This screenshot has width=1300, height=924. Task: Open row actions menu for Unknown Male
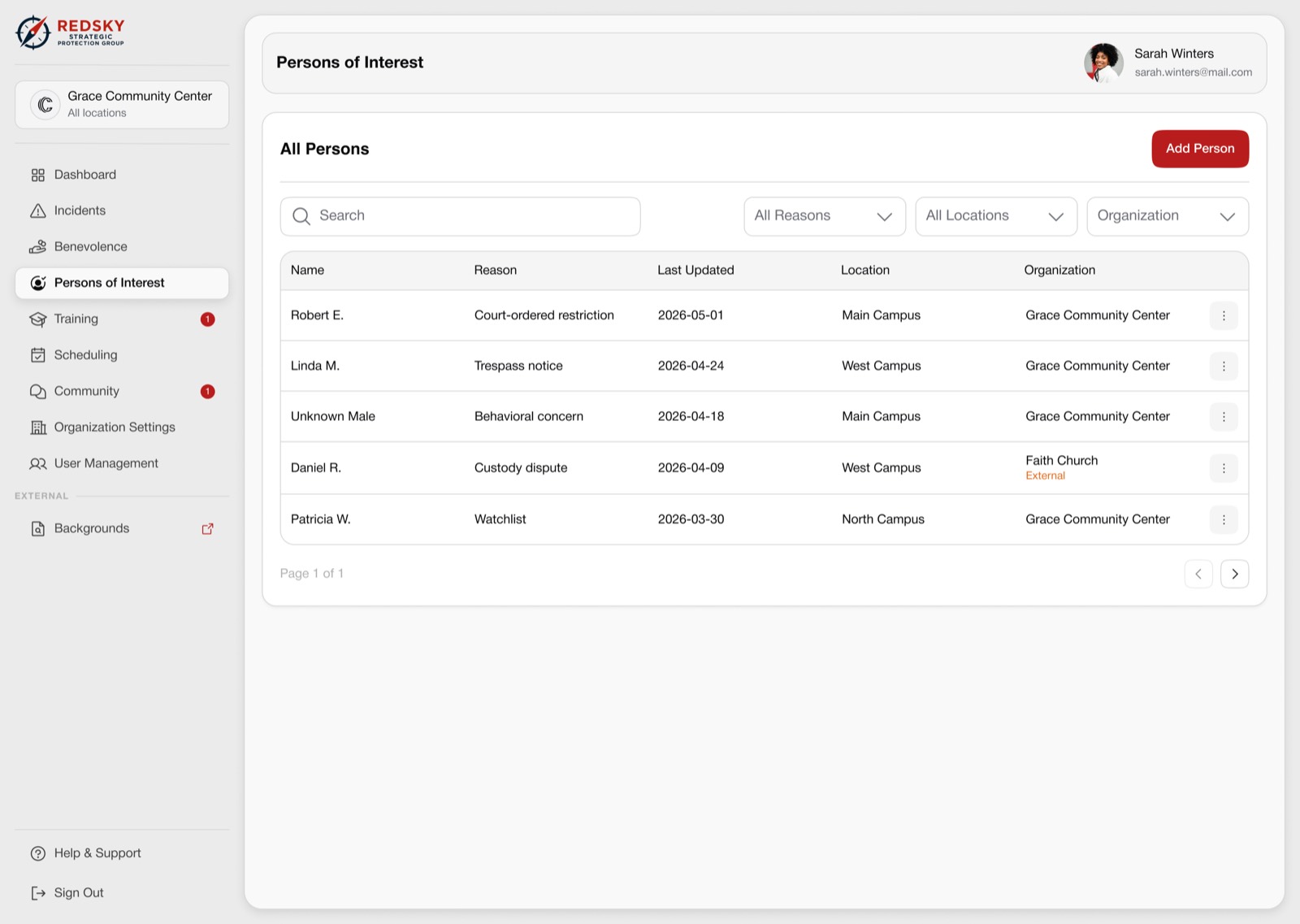point(1224,416)
